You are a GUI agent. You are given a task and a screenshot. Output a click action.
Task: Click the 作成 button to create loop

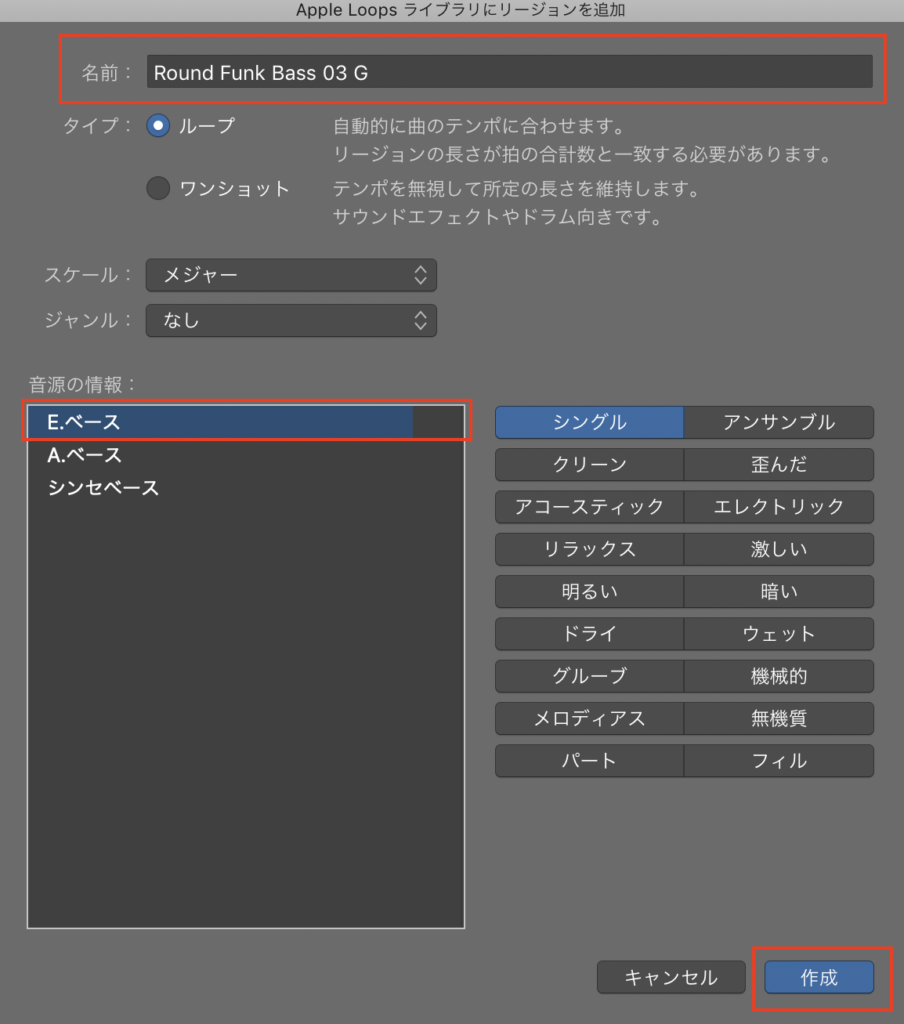tap(820, 978)
